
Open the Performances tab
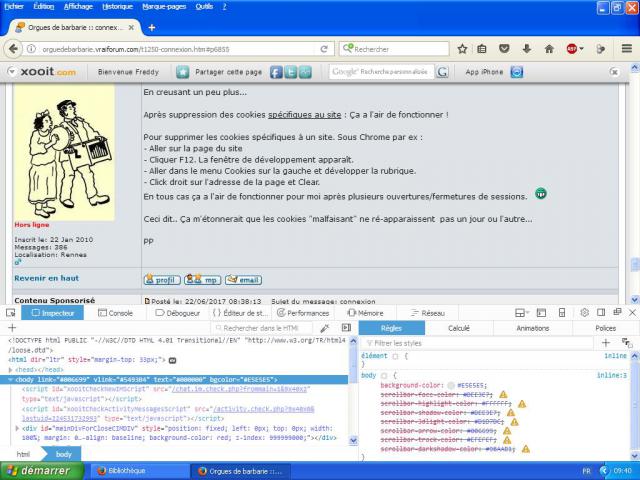click(x=303, y=313)
